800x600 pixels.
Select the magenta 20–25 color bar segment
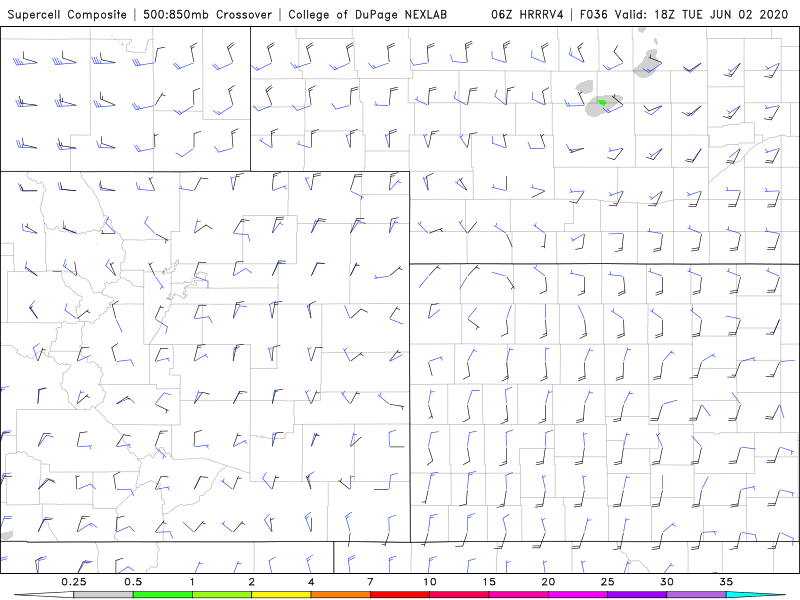point(578,595)
